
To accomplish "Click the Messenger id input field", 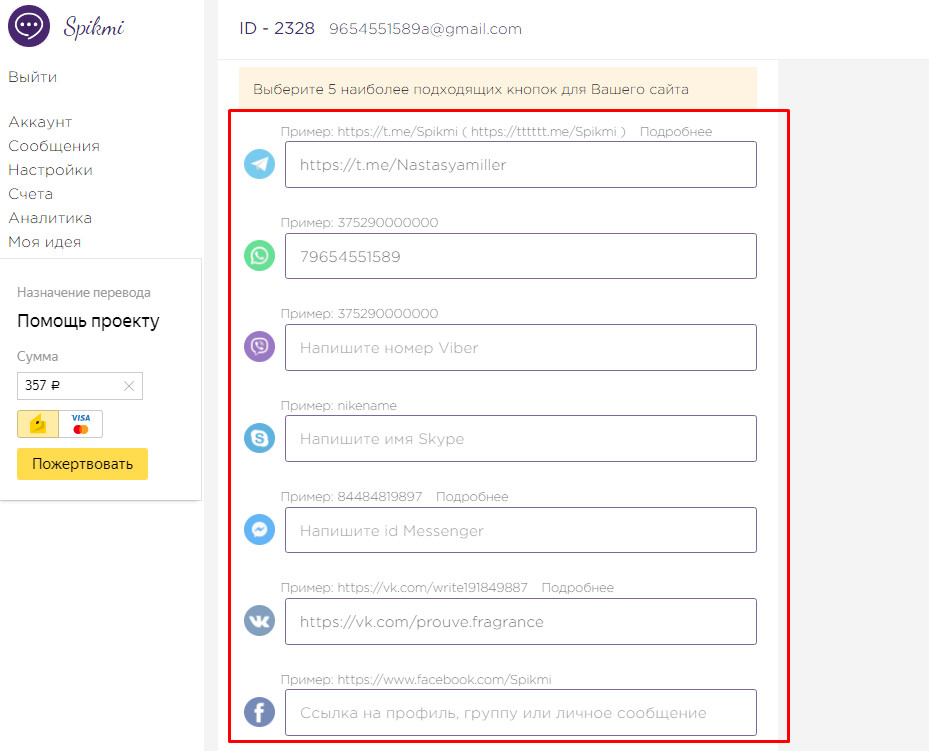I will [521, 530].
